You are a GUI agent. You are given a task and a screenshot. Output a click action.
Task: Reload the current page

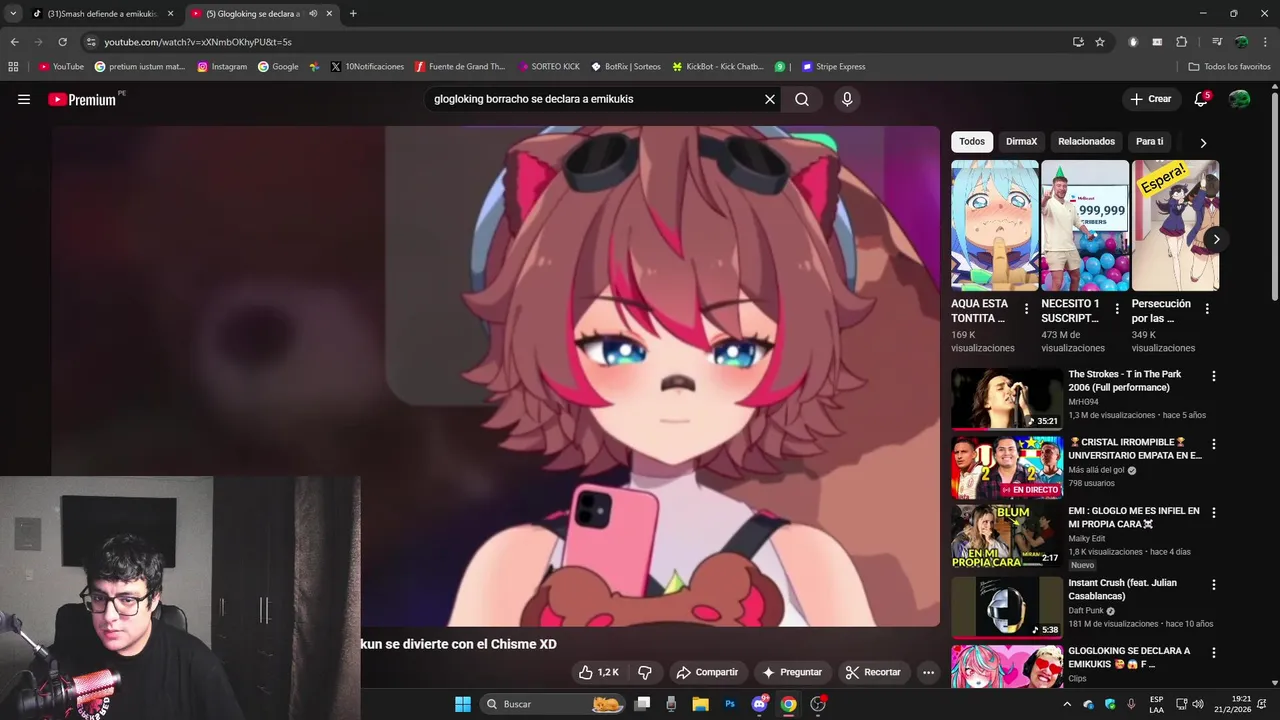tap(62, 42)
